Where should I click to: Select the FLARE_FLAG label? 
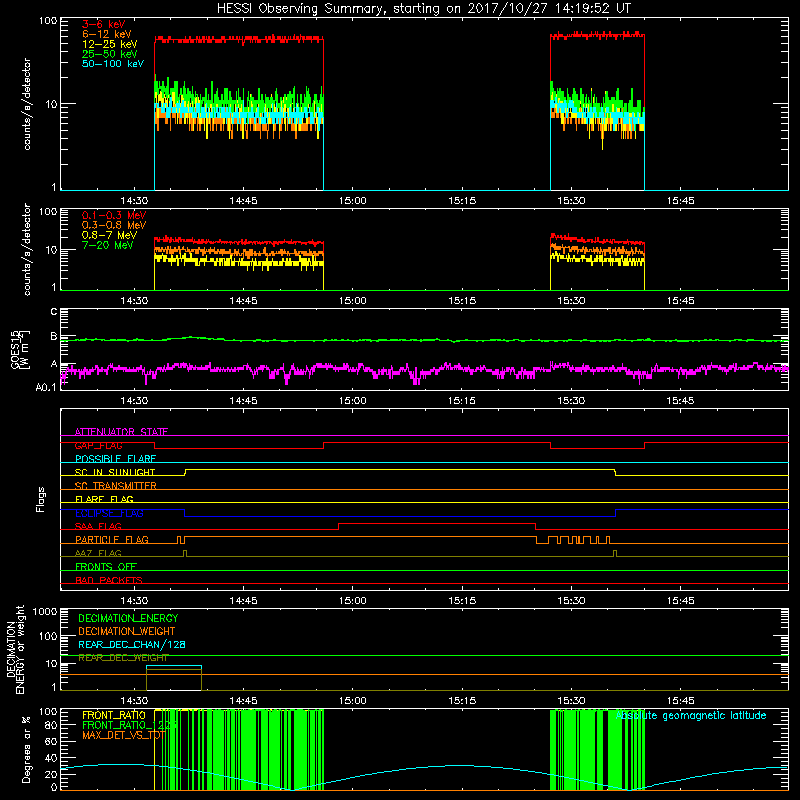tap(104, 499)
